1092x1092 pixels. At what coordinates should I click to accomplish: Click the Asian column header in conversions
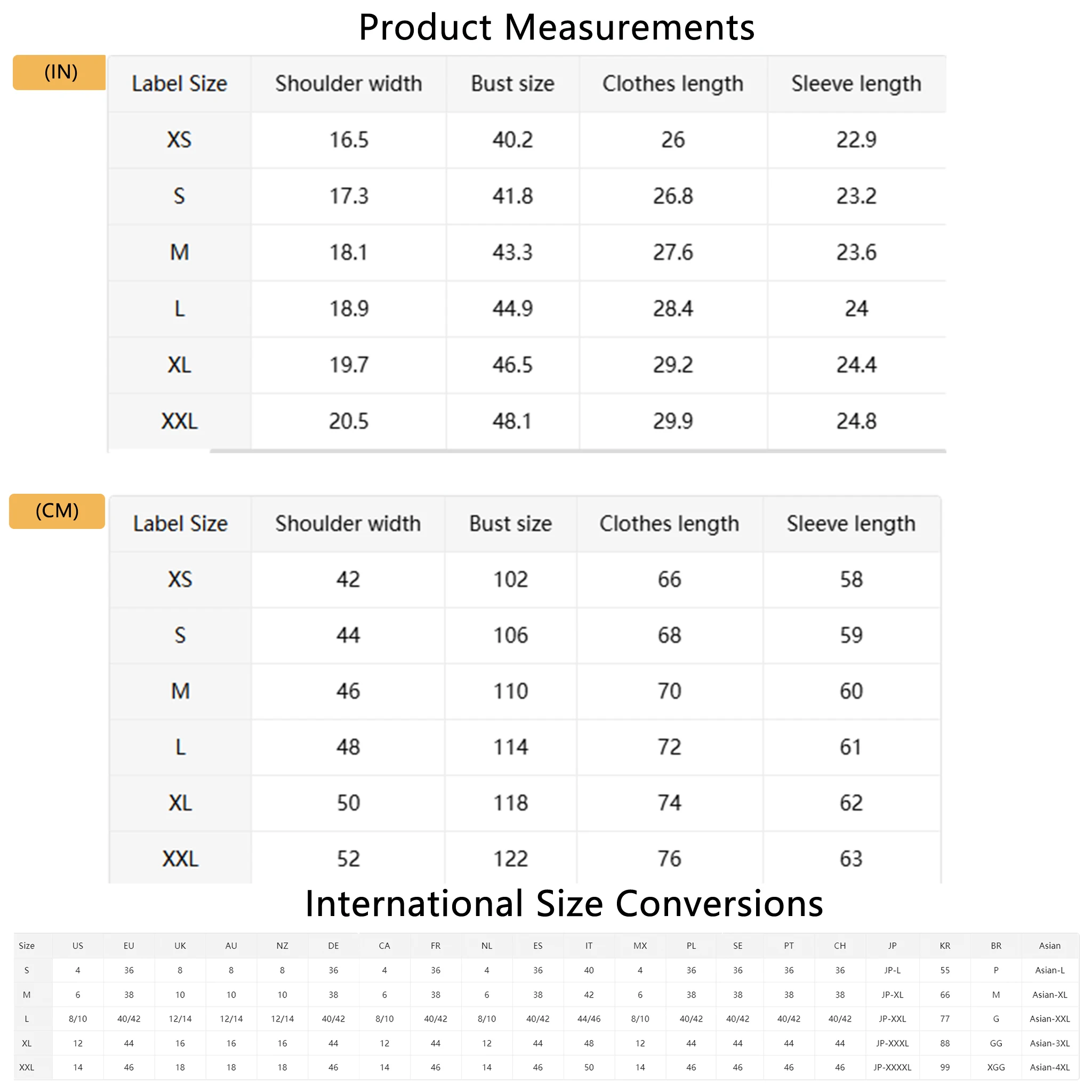[x=1049, y=945]
